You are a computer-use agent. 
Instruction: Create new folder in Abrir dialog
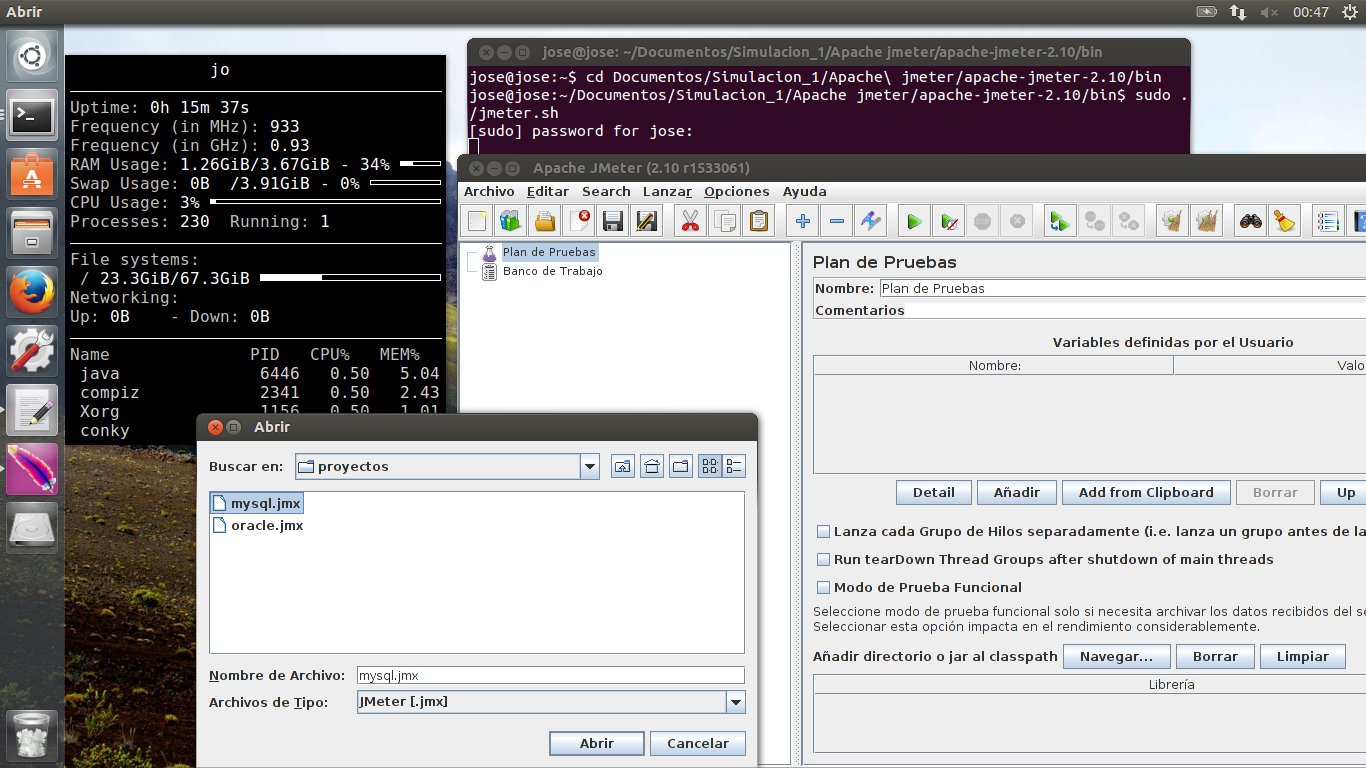click(x=681, y=466)
